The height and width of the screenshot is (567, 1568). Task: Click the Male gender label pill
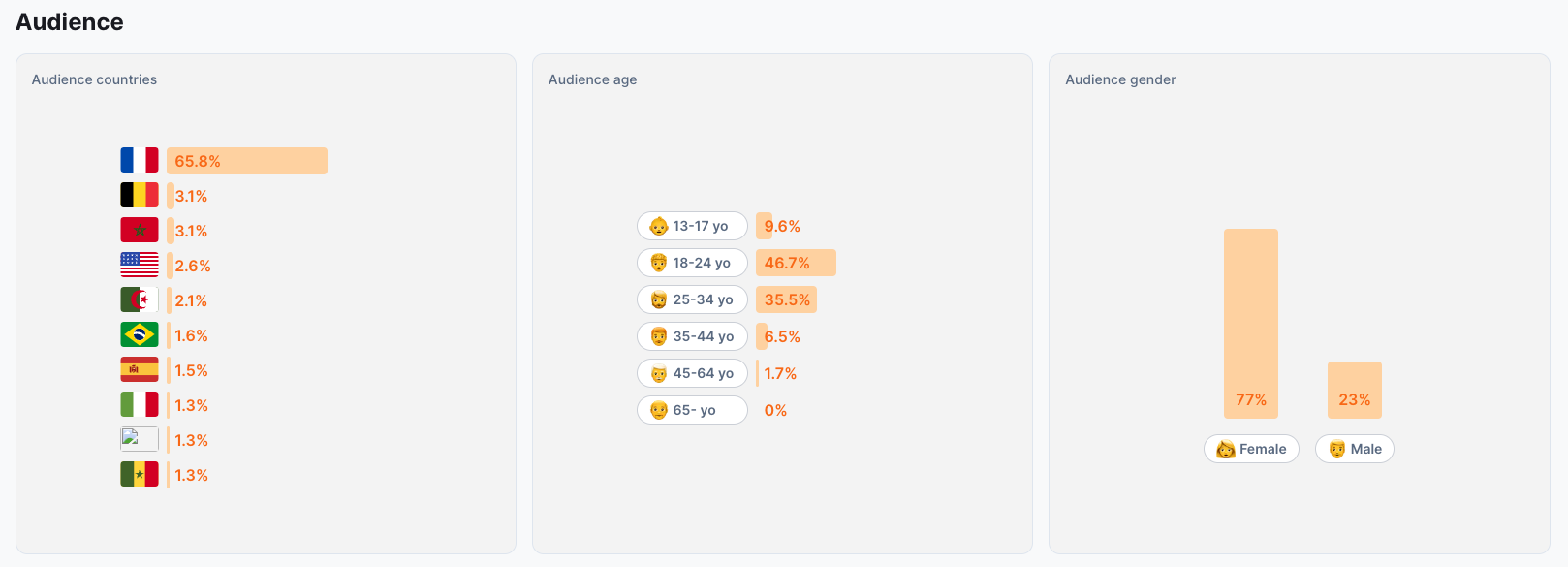(1355, 449)
